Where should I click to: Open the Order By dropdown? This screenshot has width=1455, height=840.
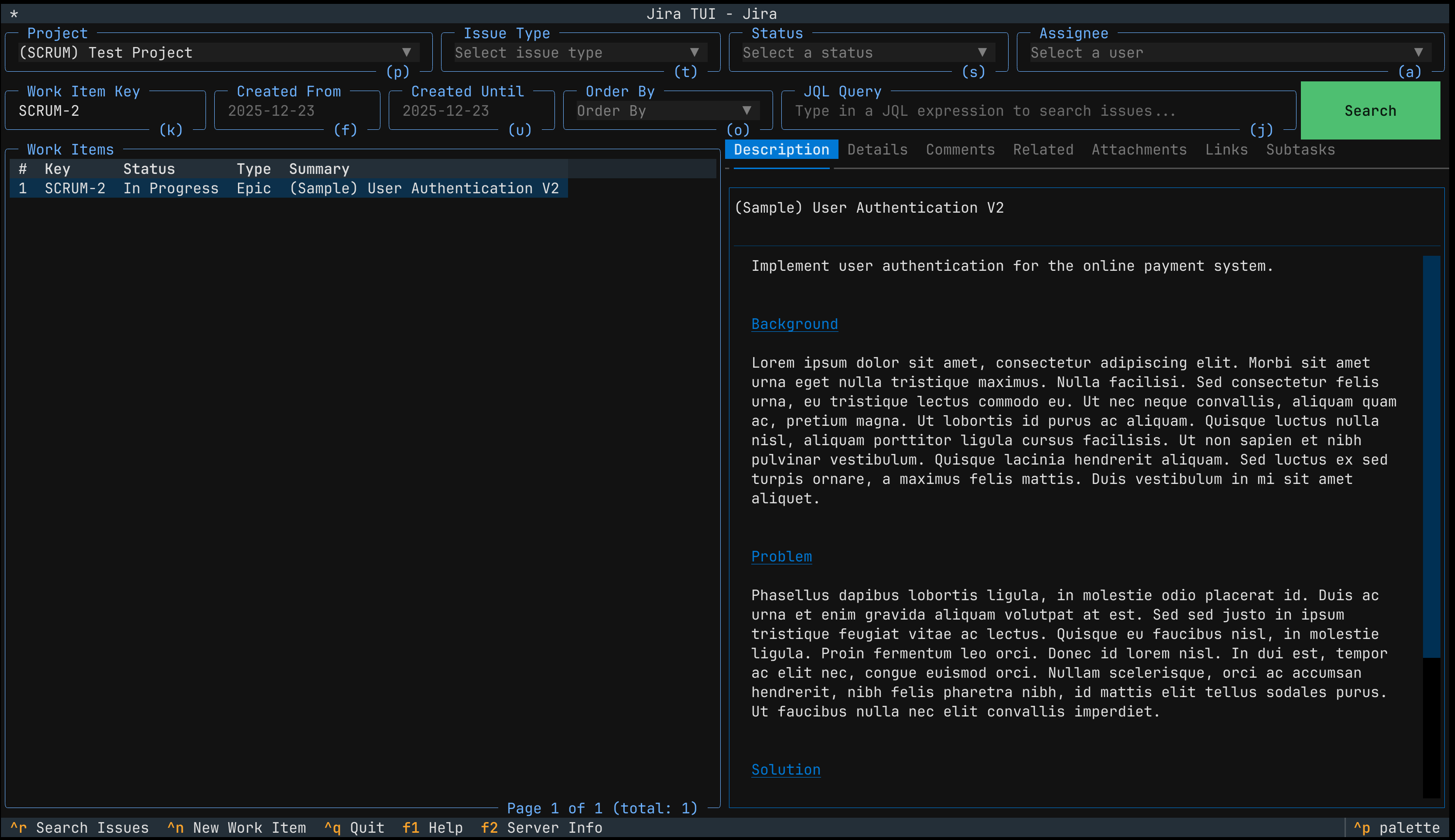(668, 111)
